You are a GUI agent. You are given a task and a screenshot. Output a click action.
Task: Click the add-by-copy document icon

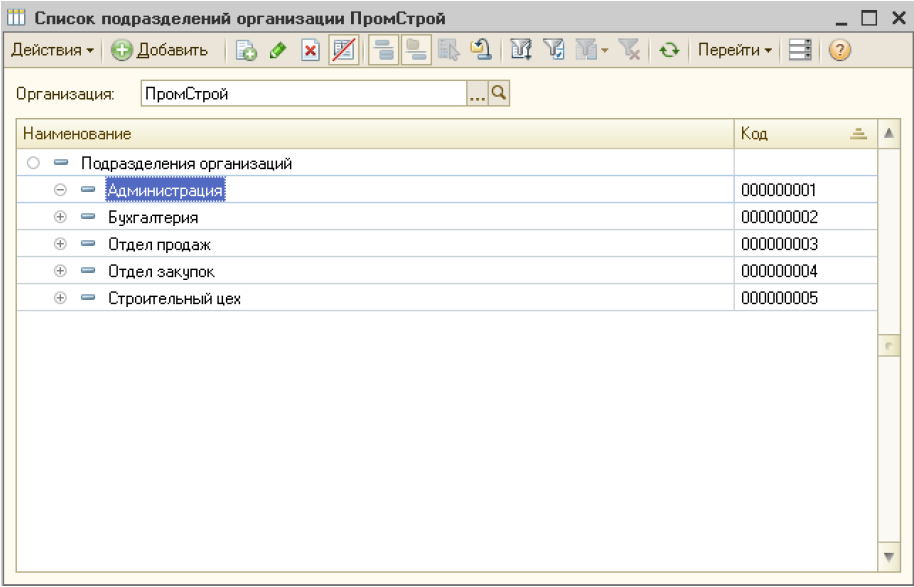click(246, 50)
